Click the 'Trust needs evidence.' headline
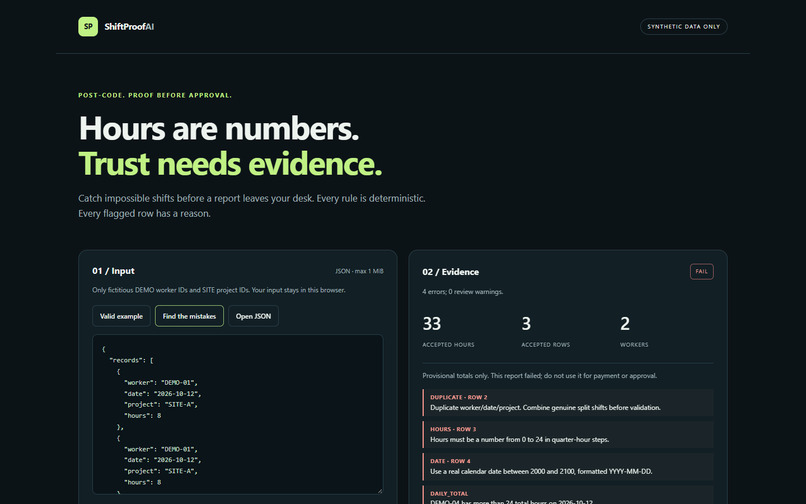 point(230,164)
